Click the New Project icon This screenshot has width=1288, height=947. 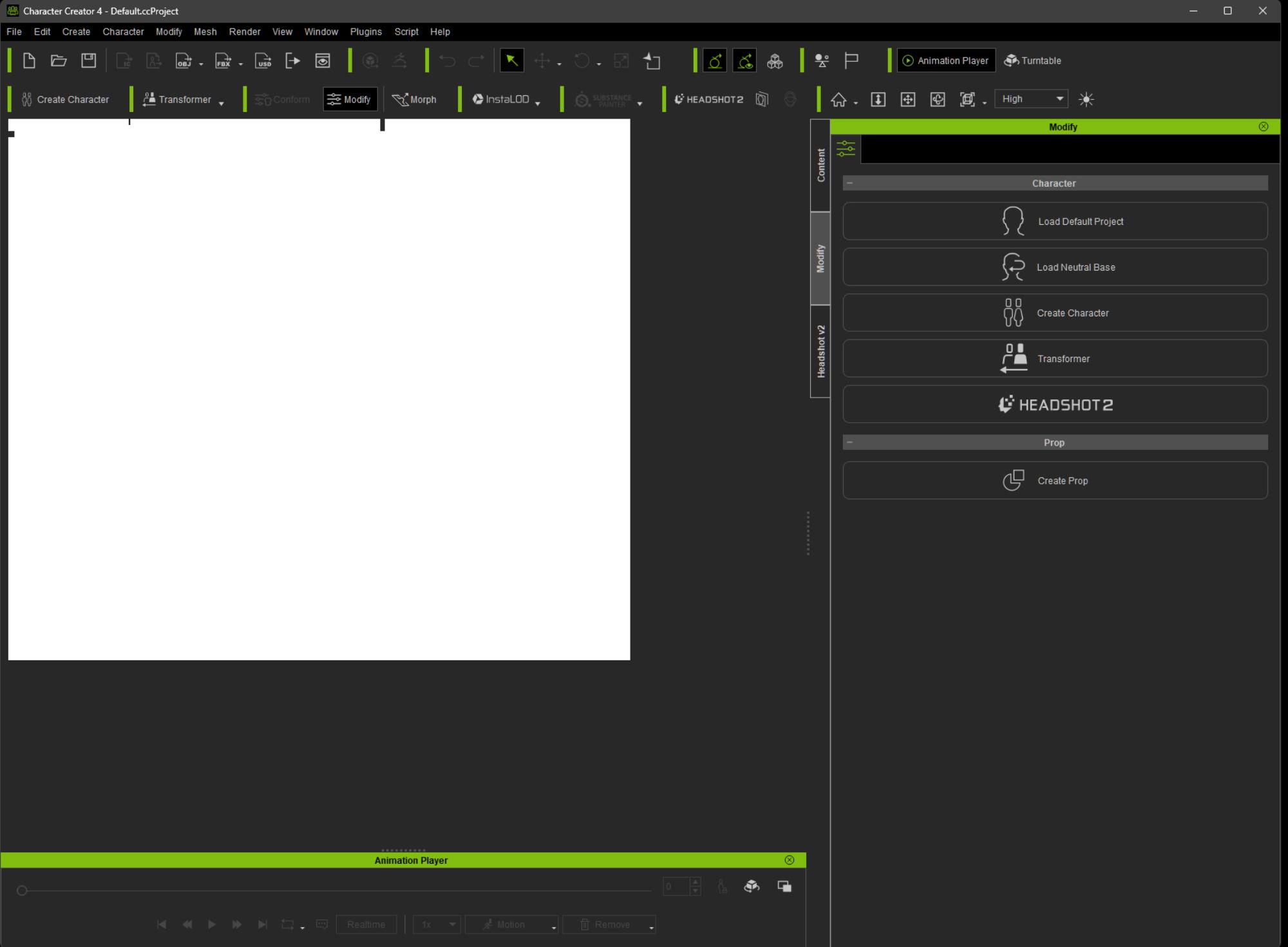[x=29, y=61]
